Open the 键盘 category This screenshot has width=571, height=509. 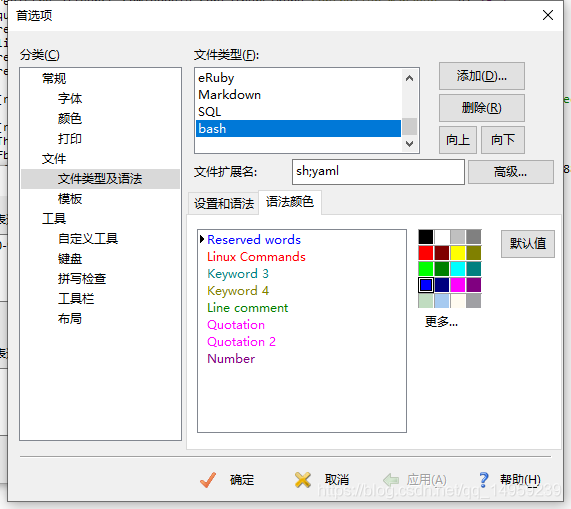click(x=70, y=259)
